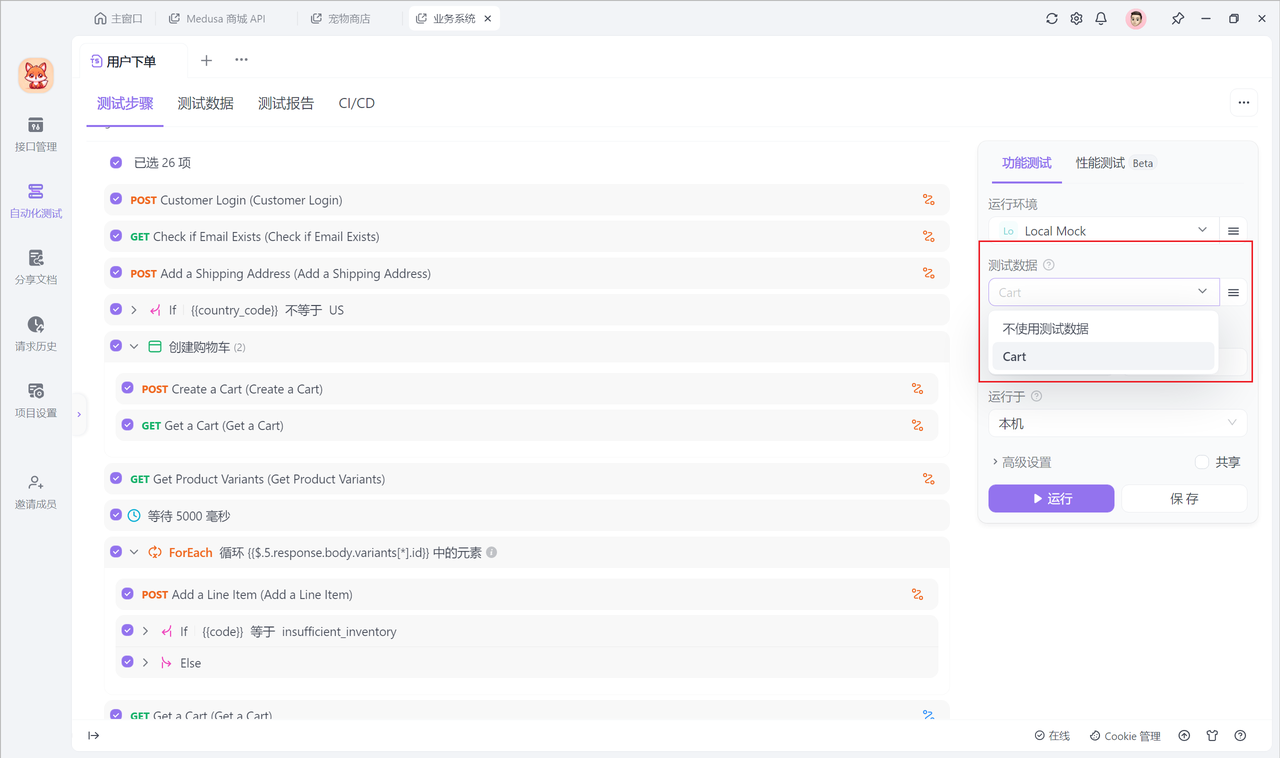The image size is (1280, 758).
Task: Click 在线 status indicator
Action: tap(1052, 736)
